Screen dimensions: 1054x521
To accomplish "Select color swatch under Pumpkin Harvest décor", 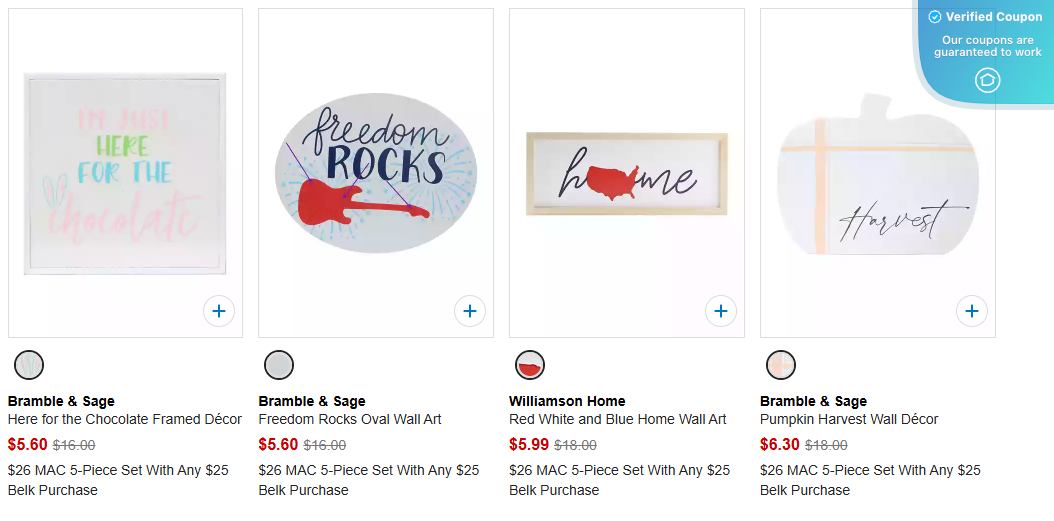I will pyautogui.click(x=781, y=365).
